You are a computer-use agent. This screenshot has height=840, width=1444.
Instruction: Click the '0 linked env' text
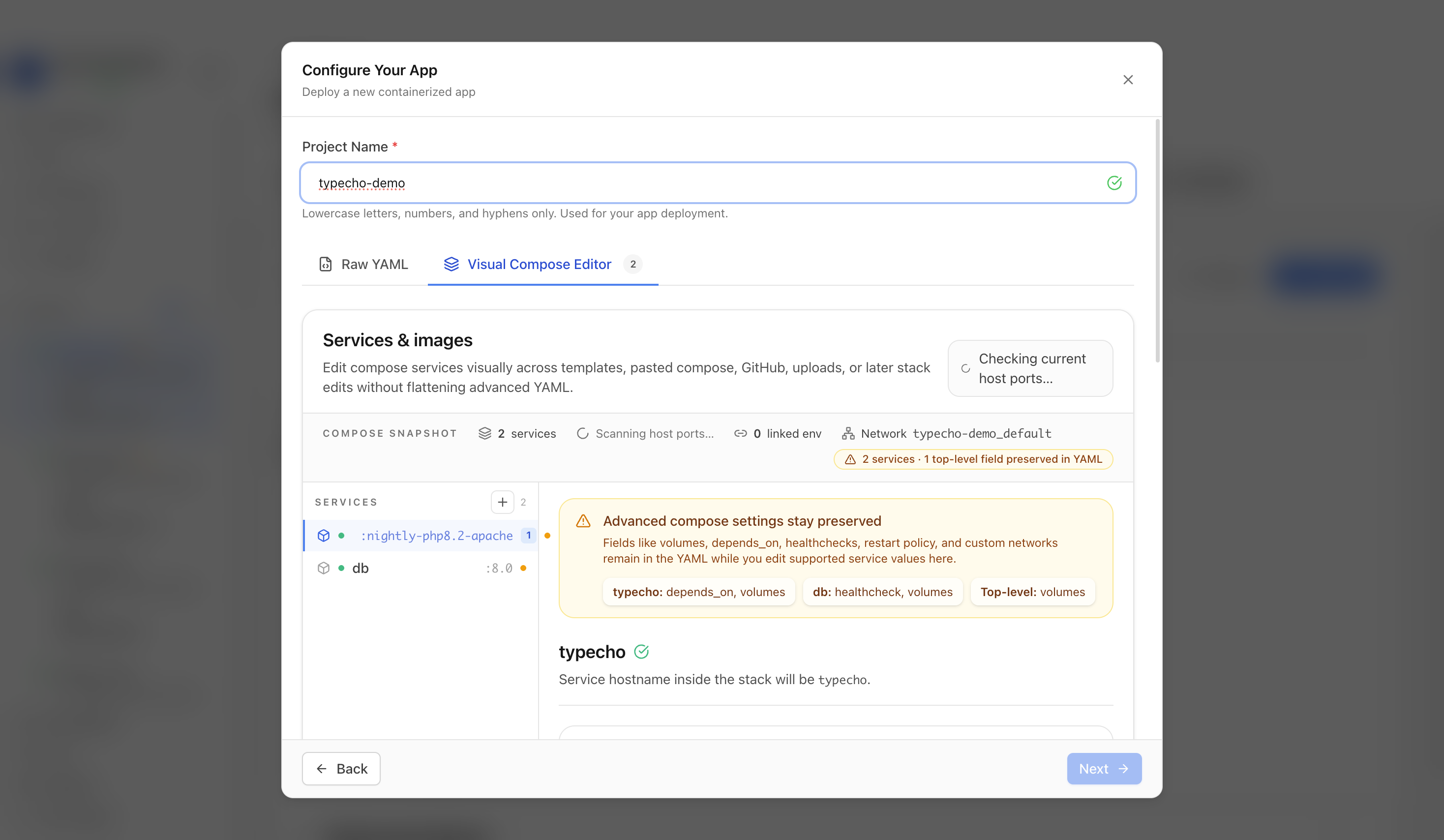pyautogui.click(x=787, y=433)
